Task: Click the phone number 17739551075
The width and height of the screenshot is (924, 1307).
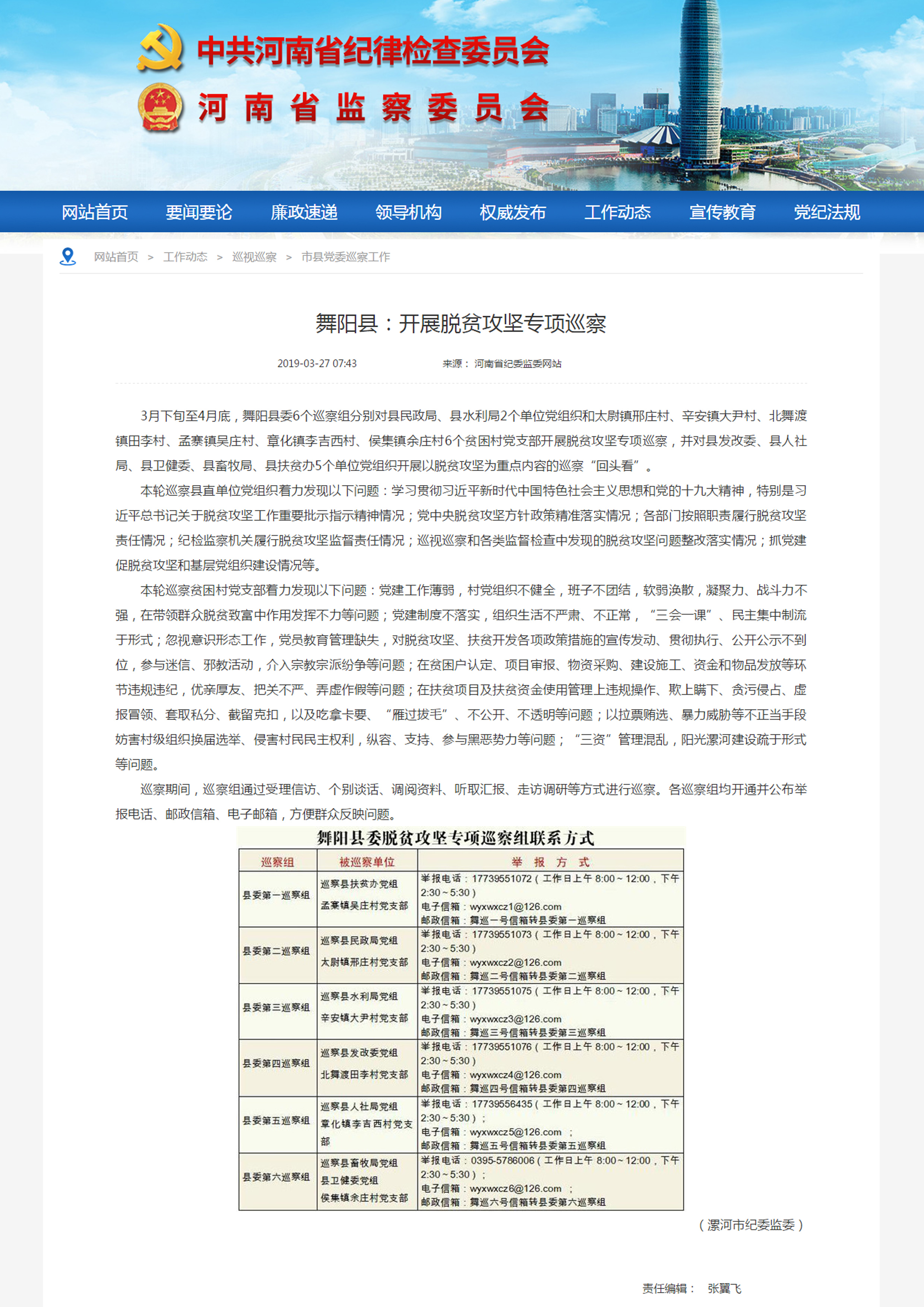Action: click(501, 991)
